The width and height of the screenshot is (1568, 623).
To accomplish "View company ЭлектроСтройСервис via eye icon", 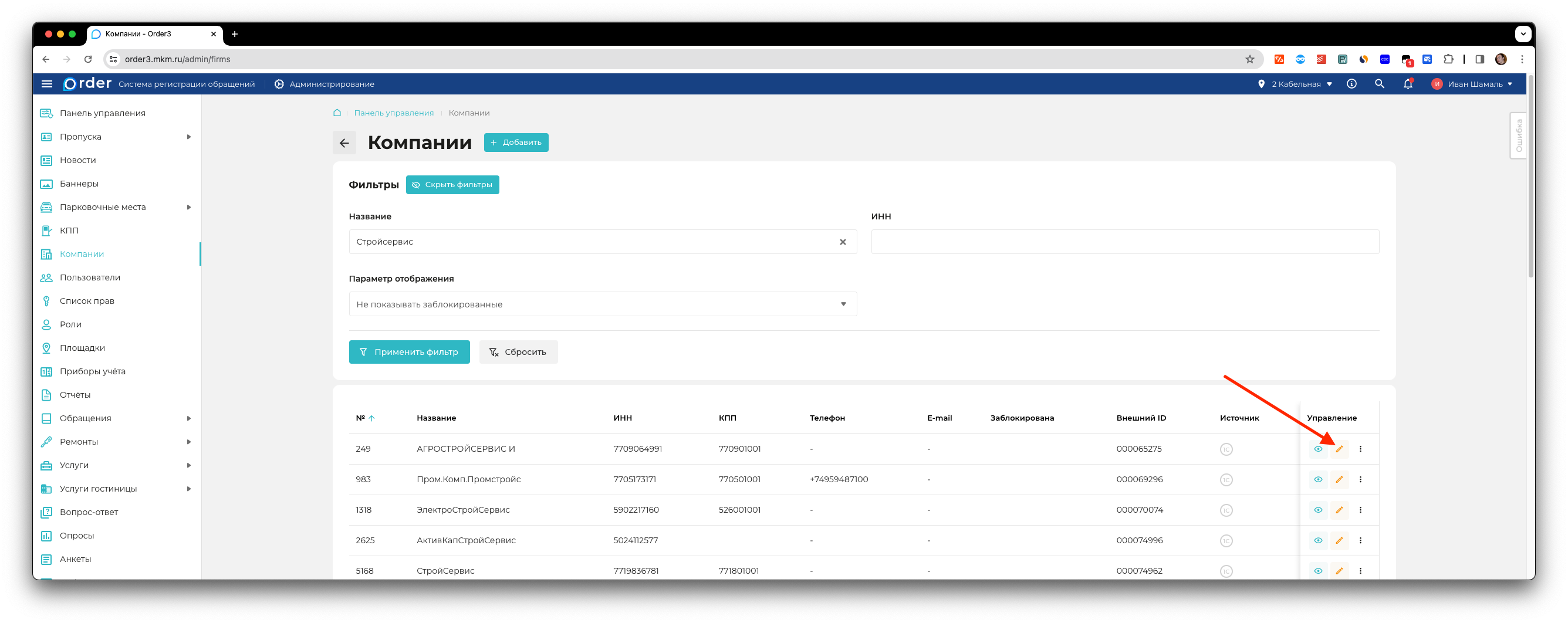I will [1318, 510].
